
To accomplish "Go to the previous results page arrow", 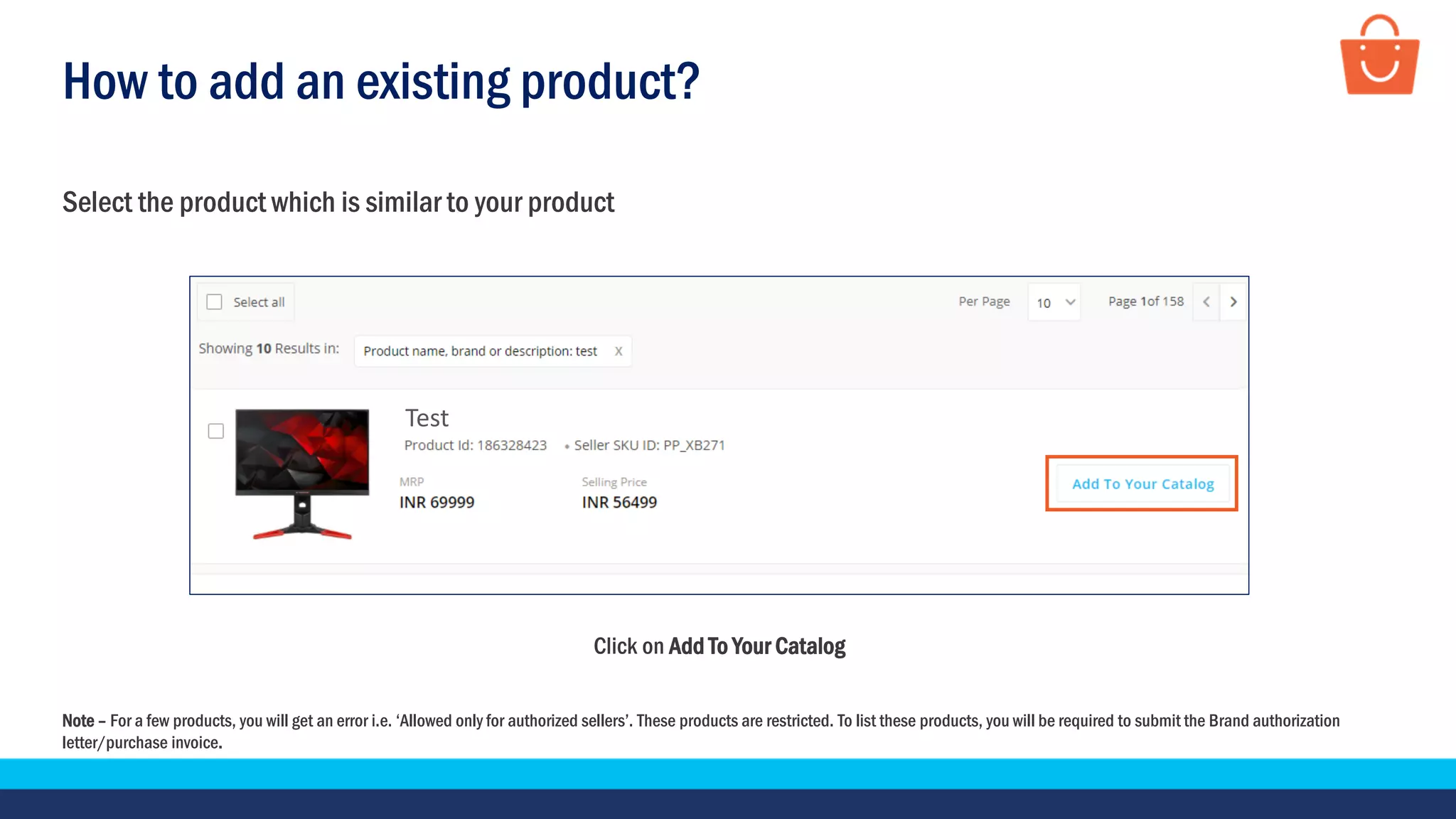I will point(1206,302).
